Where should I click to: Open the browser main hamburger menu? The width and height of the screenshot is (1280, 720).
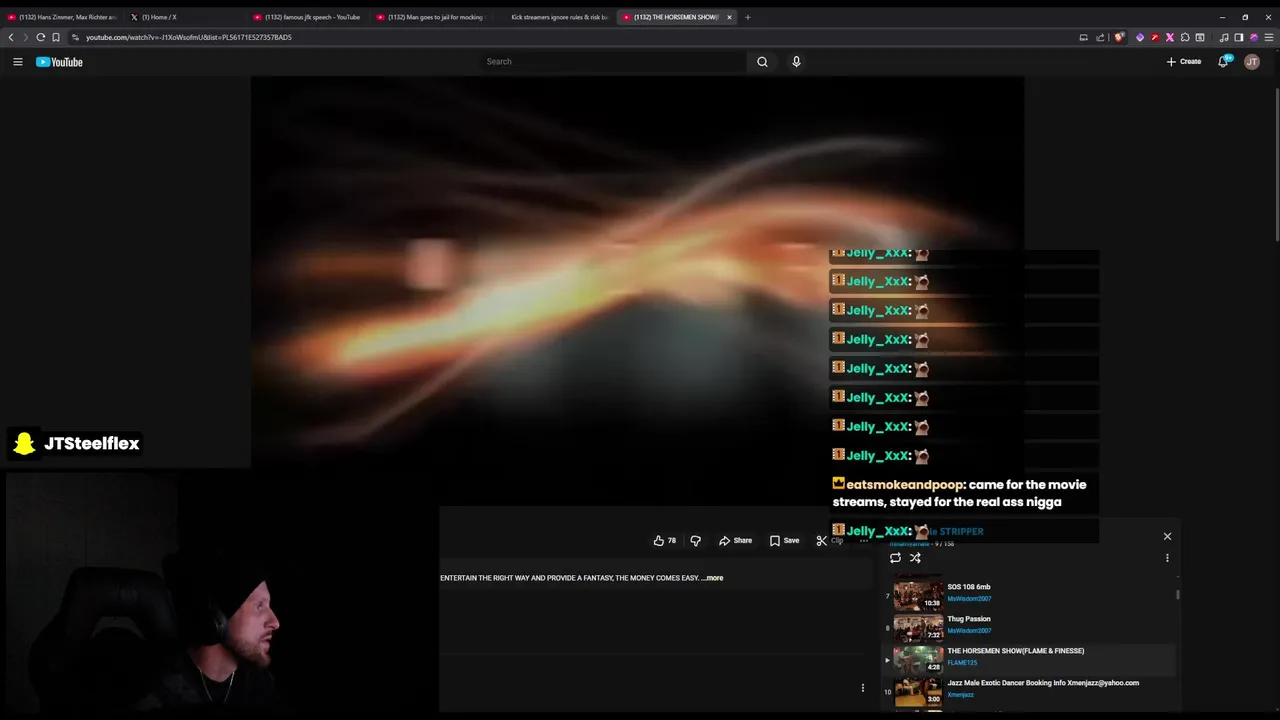click(1269, 37)
